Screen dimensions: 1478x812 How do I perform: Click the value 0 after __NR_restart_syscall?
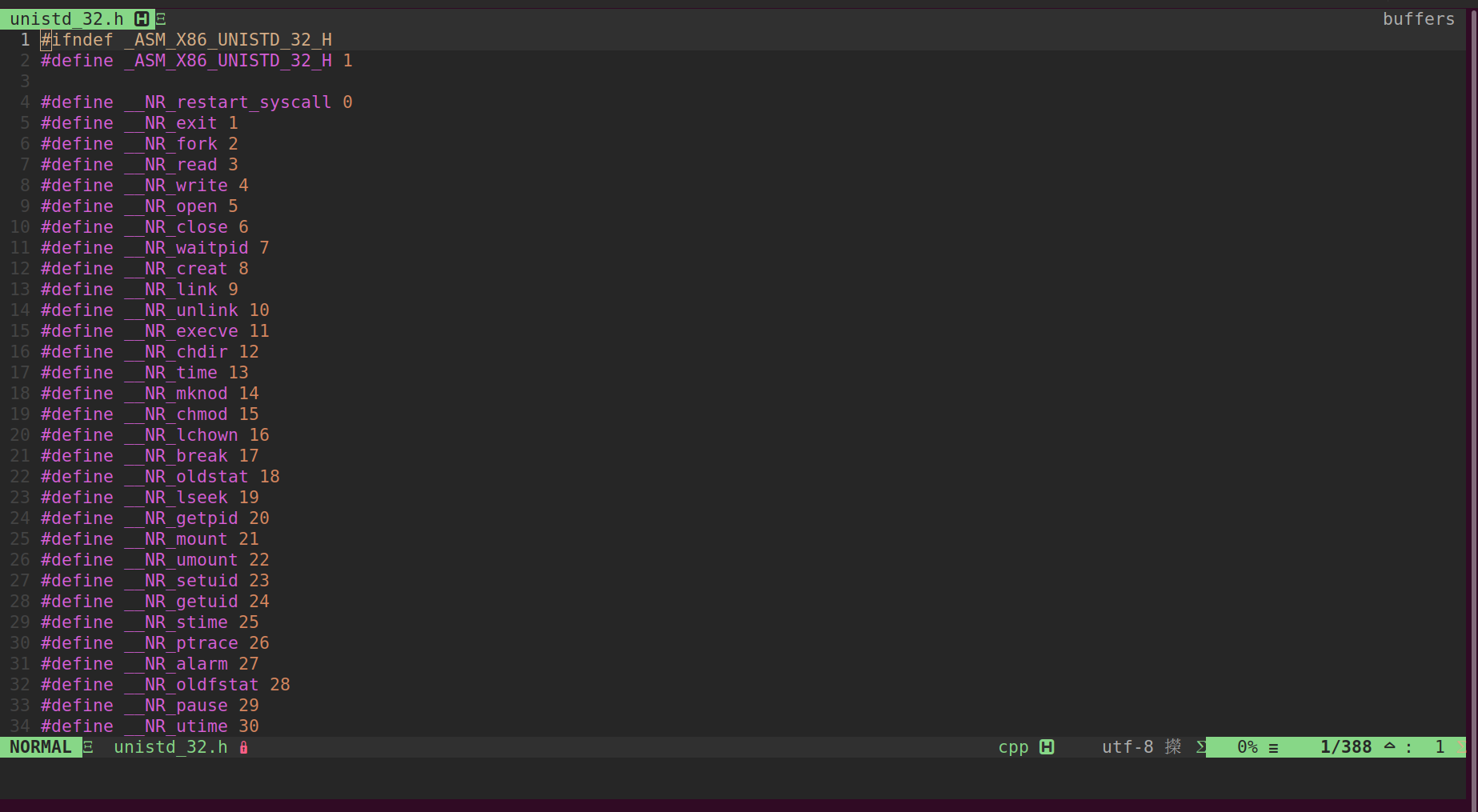point(347,102)
